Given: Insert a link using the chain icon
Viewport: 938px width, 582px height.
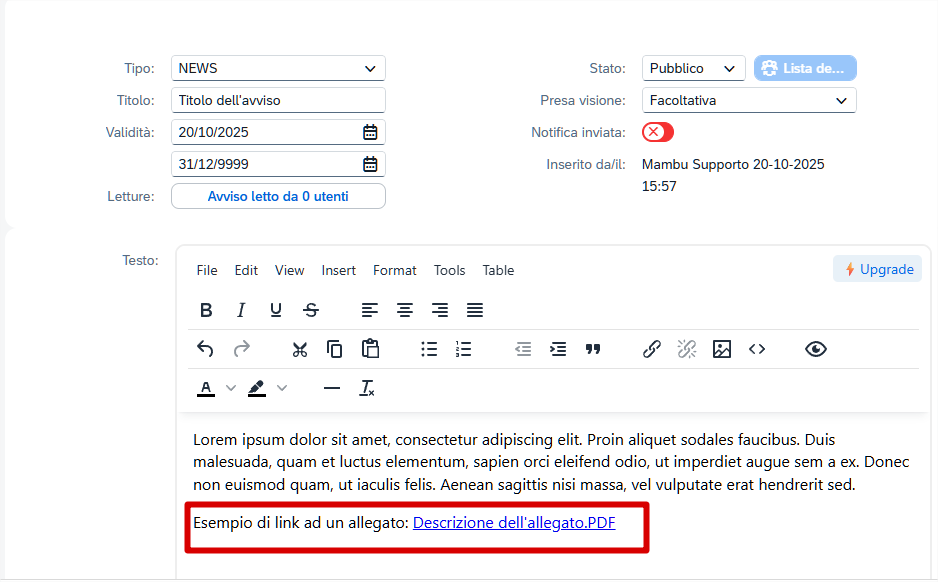Looking at the screenshot, I should [652, 349].
